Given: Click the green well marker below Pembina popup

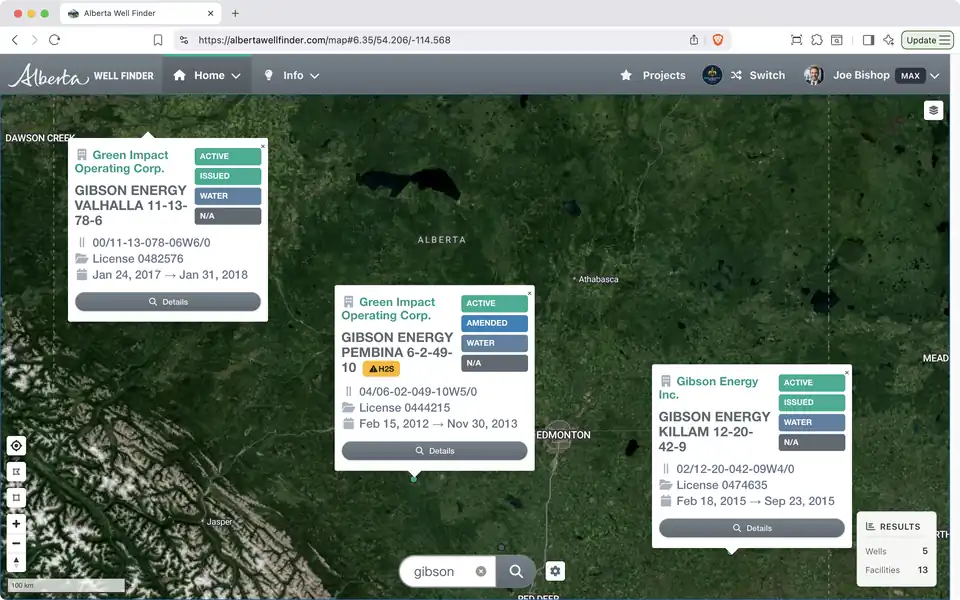Looking at the screenshot, I should coord(414,479).
